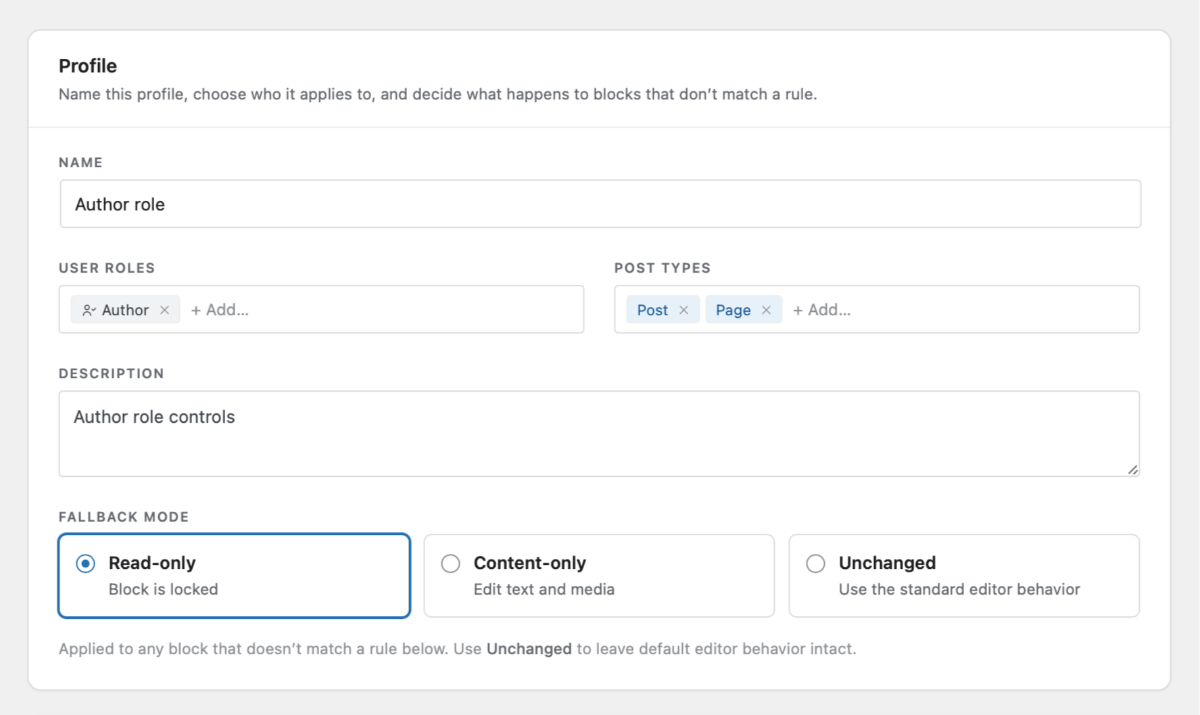Click bold Unchanged word in helper text

point(529,648)
